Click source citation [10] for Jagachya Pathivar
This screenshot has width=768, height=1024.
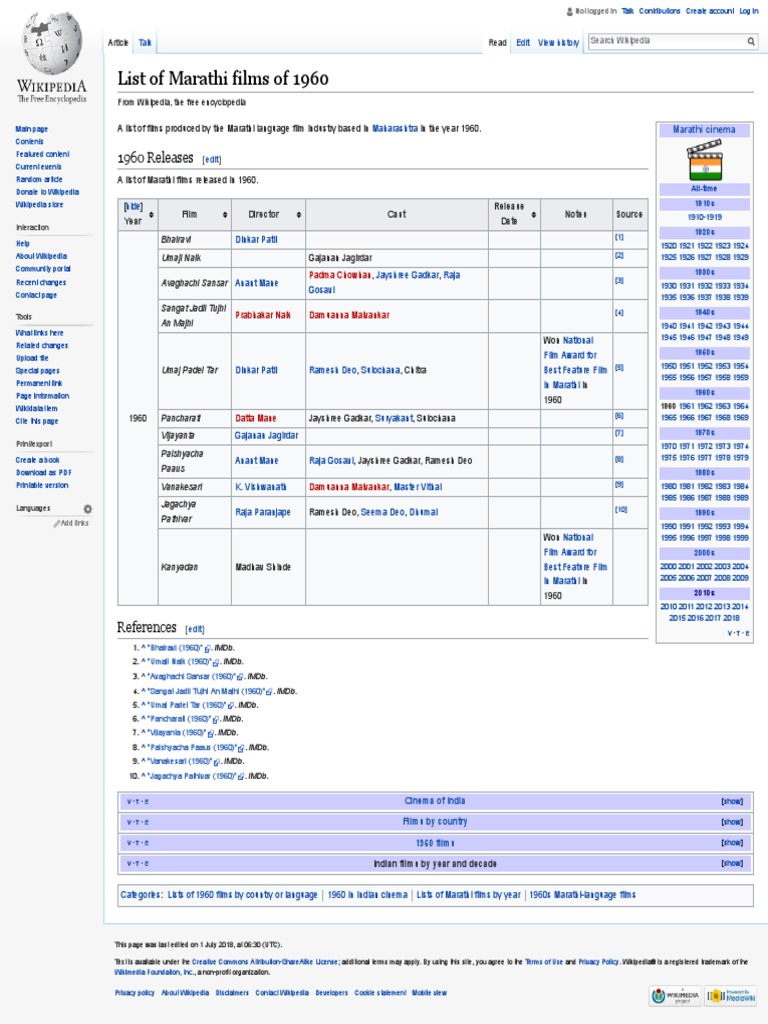(620, 509)
